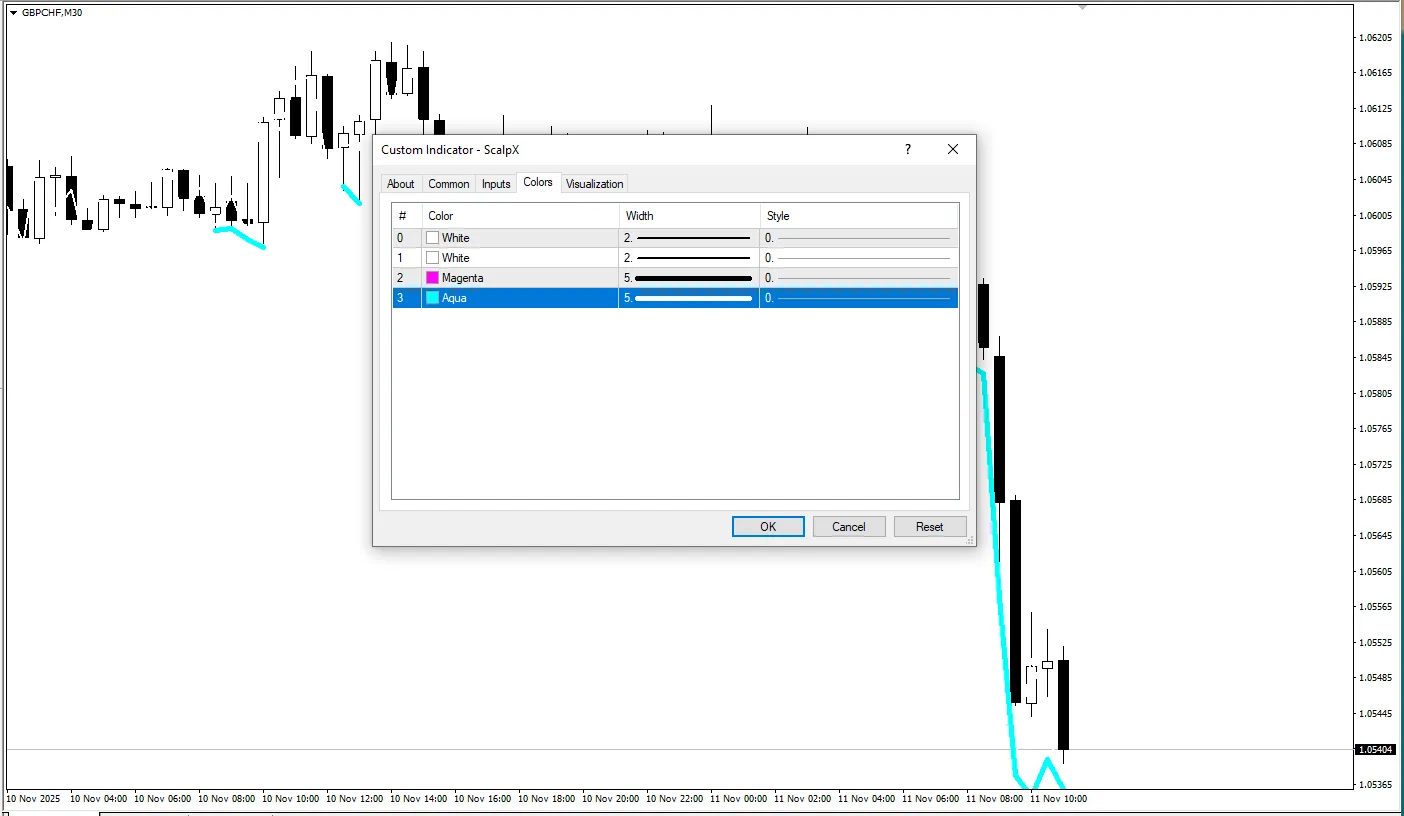Viewport: 1404px width, 816px height.
Task: Click the Color column header
Action: [521, 216]
